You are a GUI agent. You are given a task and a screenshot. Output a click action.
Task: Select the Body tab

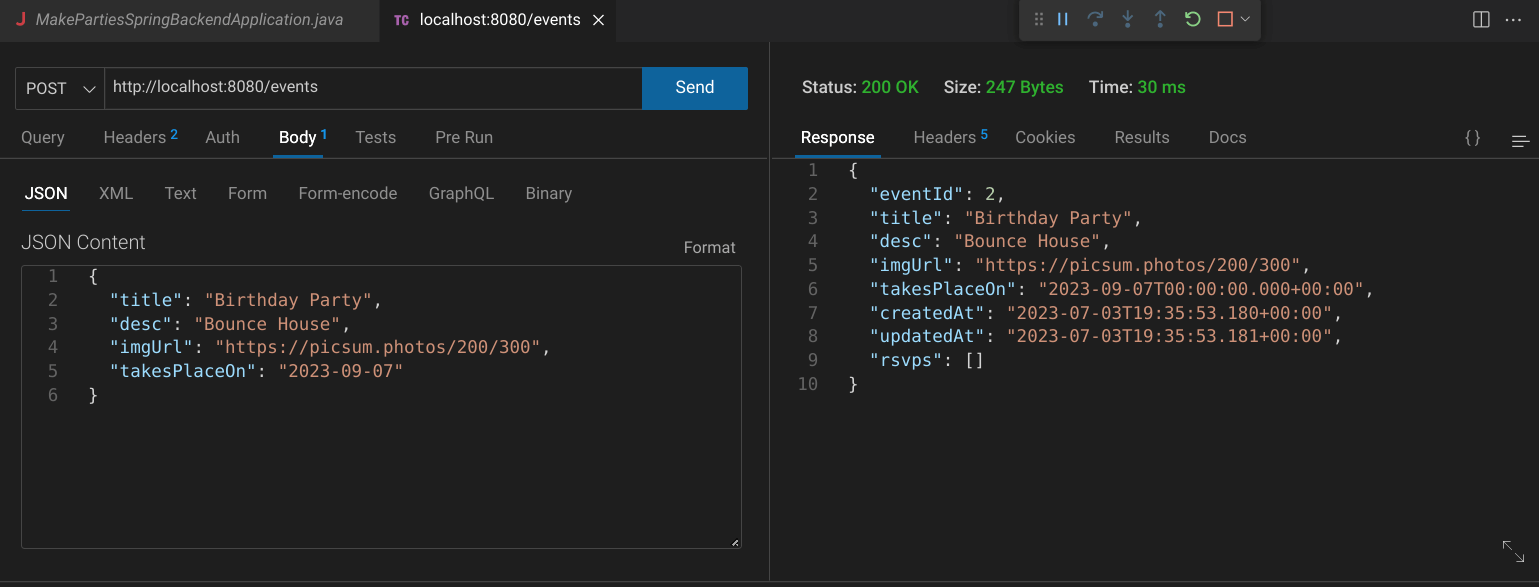pyautogui.click(x=302, y=137)
